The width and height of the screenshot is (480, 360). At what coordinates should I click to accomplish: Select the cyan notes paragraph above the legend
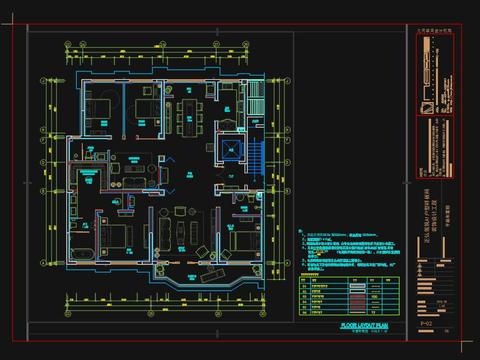[349, 250]
